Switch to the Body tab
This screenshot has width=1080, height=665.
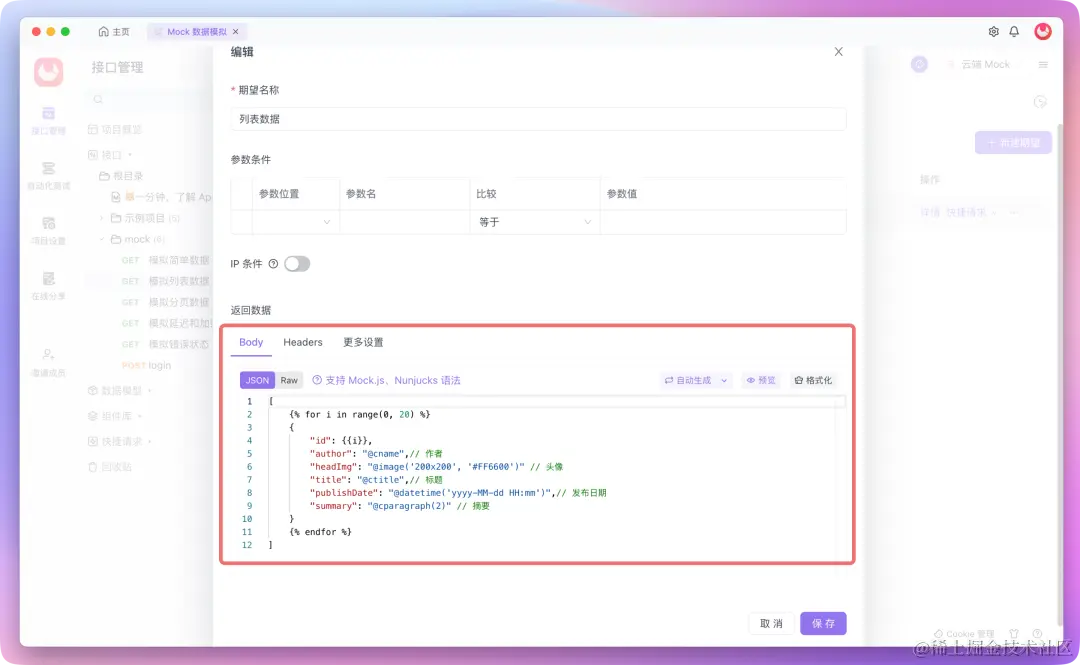click(251, 342)
